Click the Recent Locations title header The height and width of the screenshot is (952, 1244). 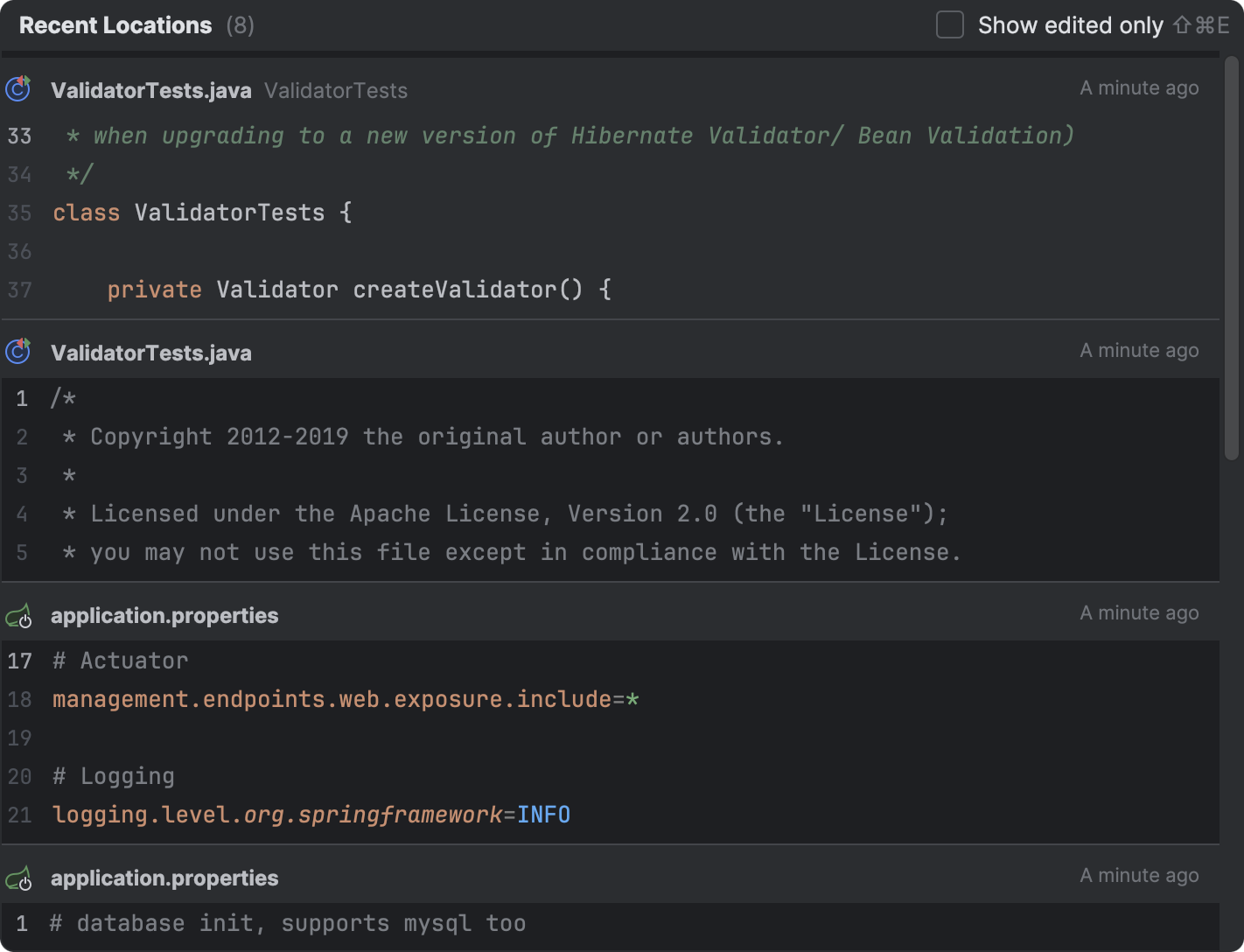tap(115, 24)
